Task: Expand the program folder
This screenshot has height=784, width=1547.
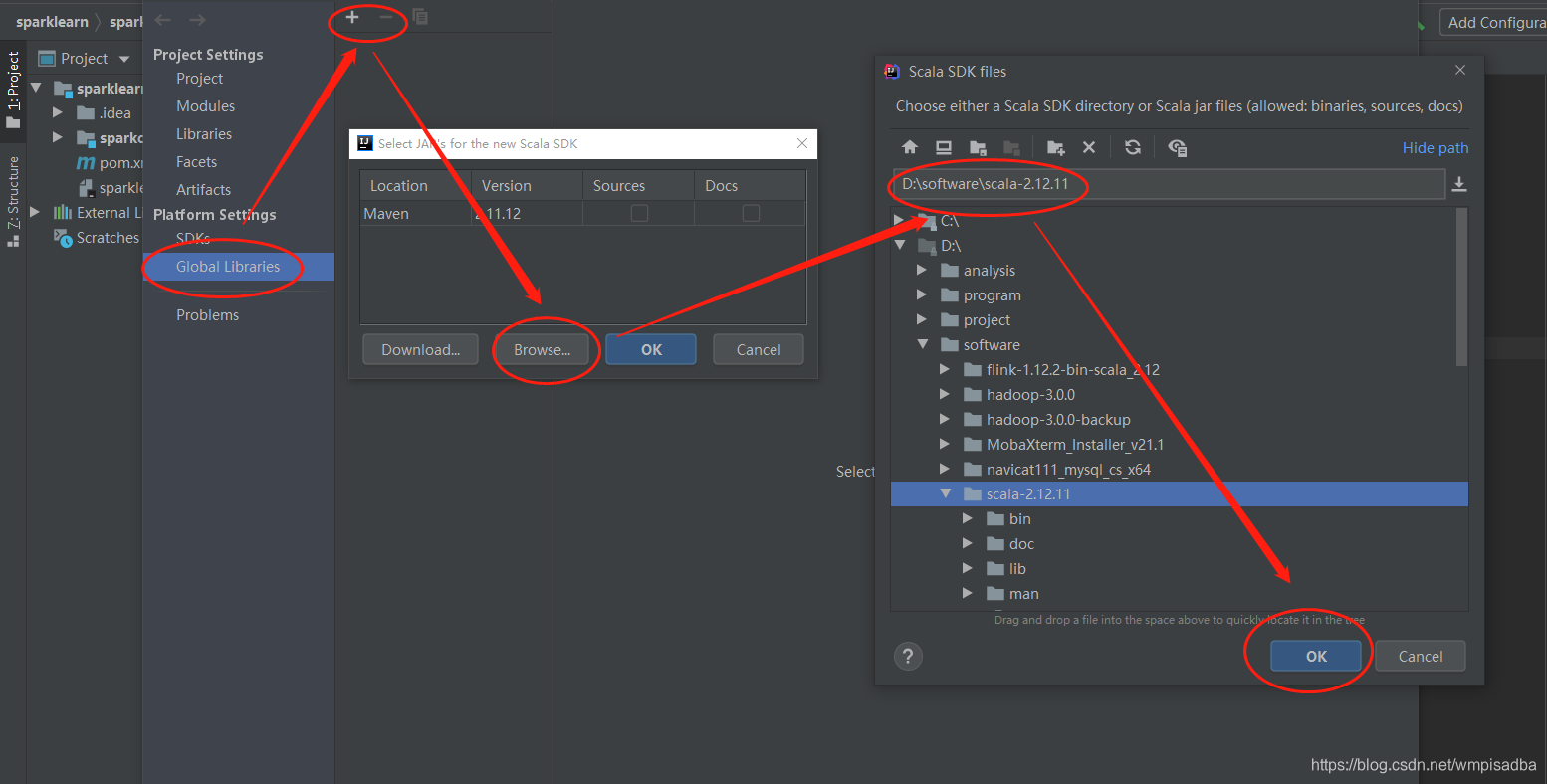Action: pyautogui.click(x=922, y=294)
